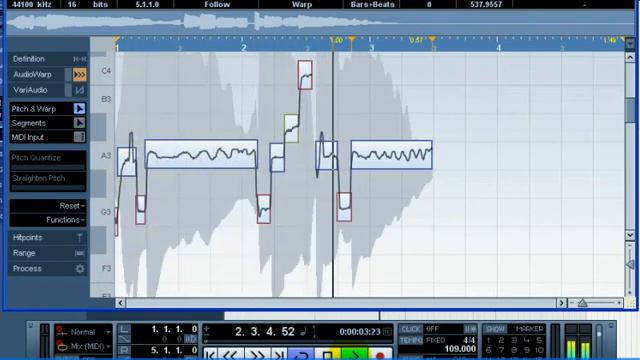Click the Follow field in info line
The height and width of the screenshot is (360, 640).
click(x=217, y=4)
